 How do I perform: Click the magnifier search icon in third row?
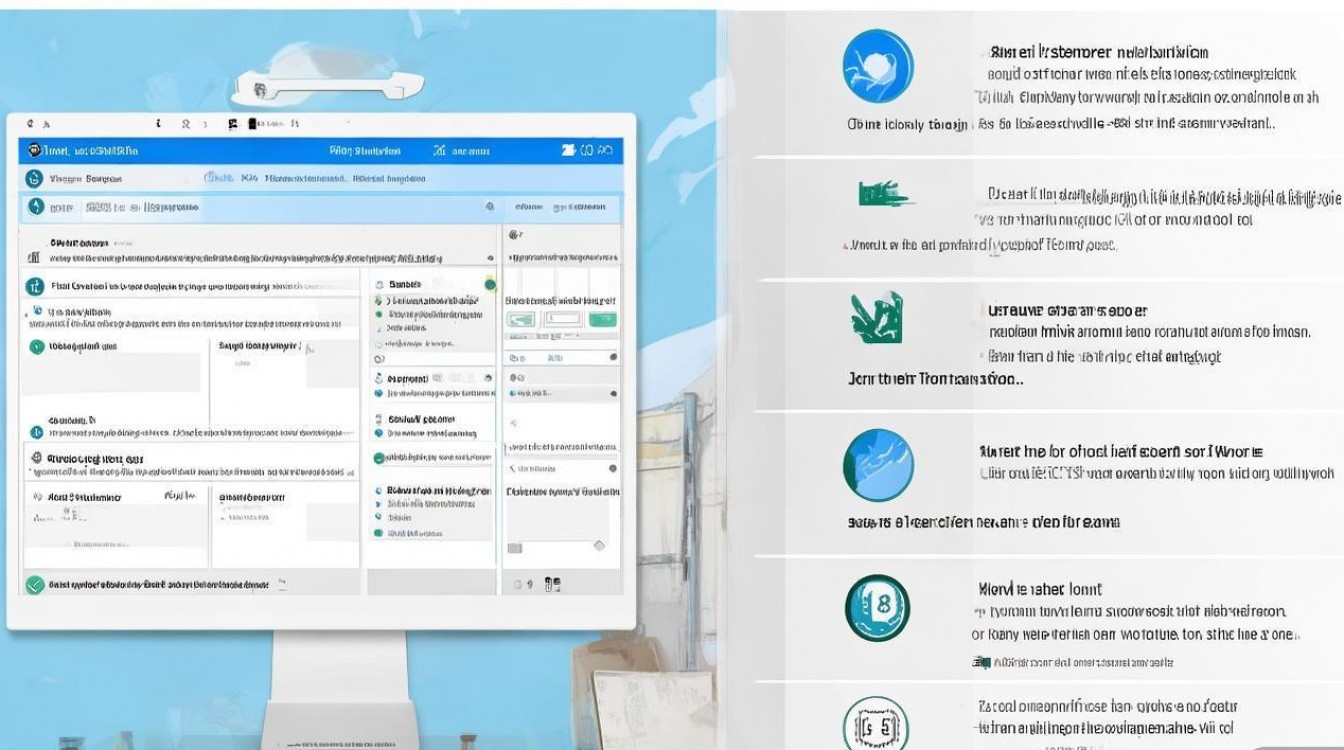[x=490, y=206]
